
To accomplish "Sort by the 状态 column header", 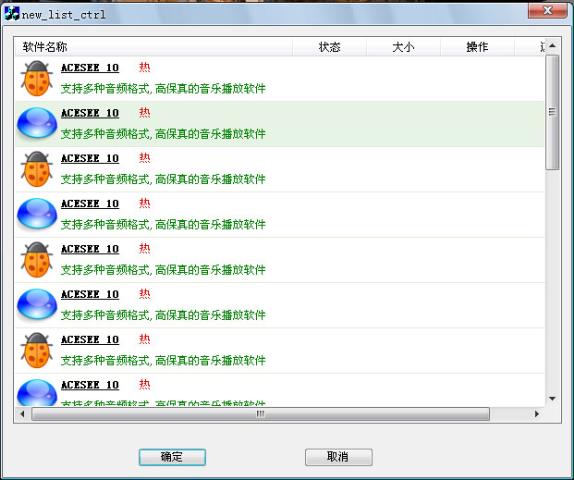I will (329, 47).
